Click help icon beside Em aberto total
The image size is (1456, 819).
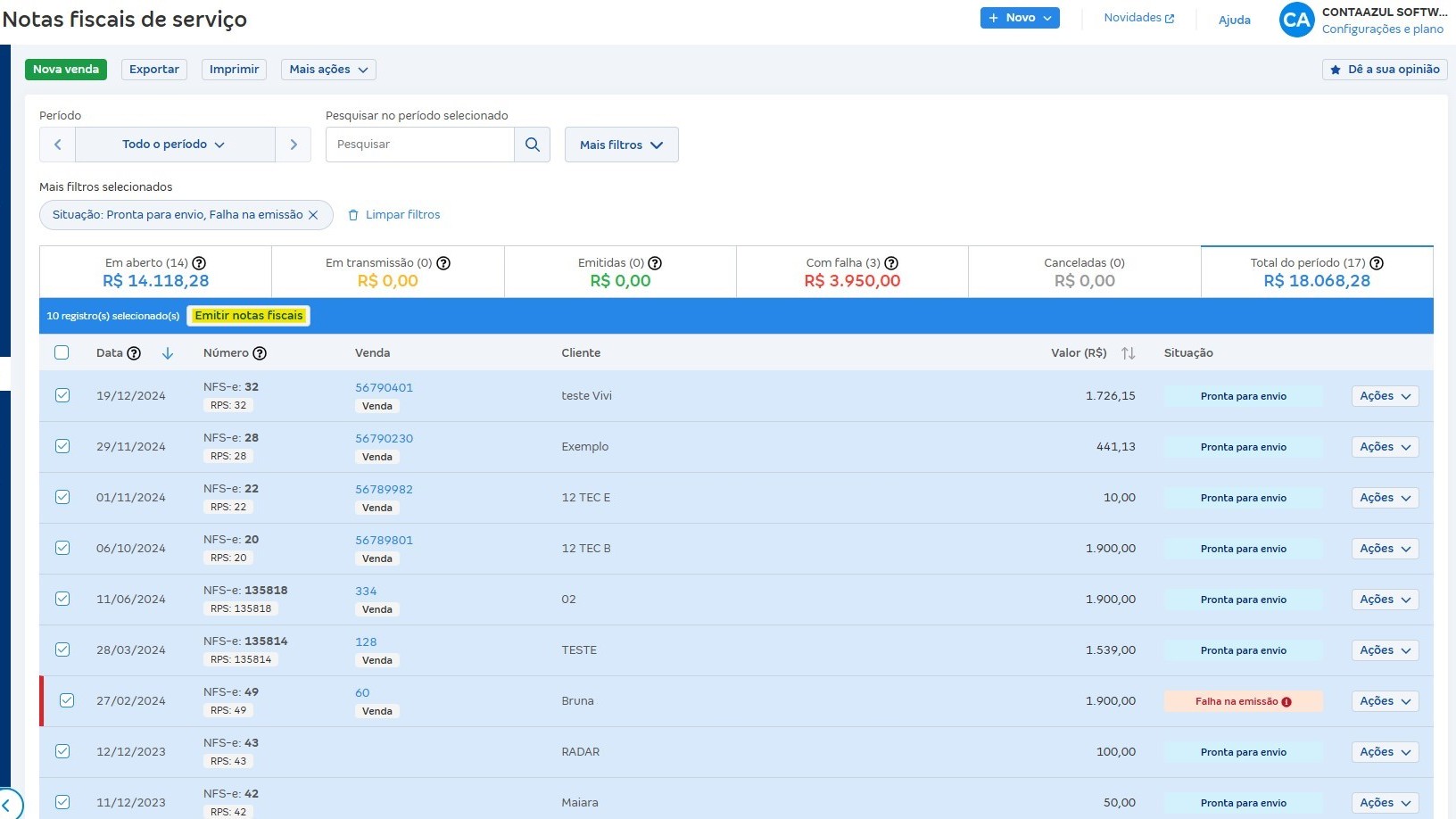click(x=199, y=263)
